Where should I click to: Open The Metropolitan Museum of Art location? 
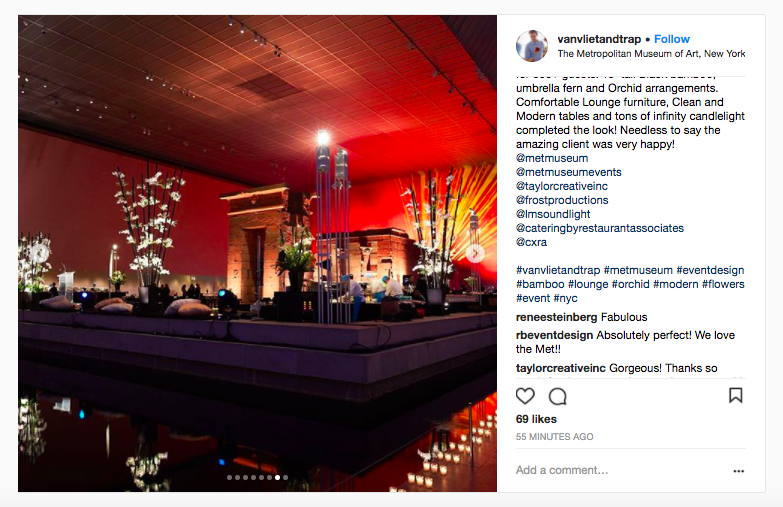[651, 53]
